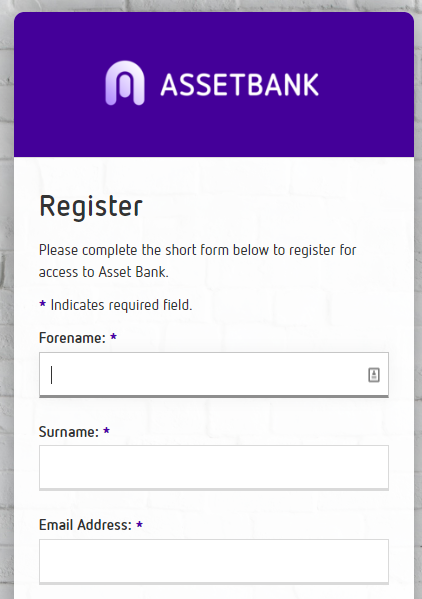Click the Forename field label
The width and height of the screenshot is (422, 599).
point(72,338)
